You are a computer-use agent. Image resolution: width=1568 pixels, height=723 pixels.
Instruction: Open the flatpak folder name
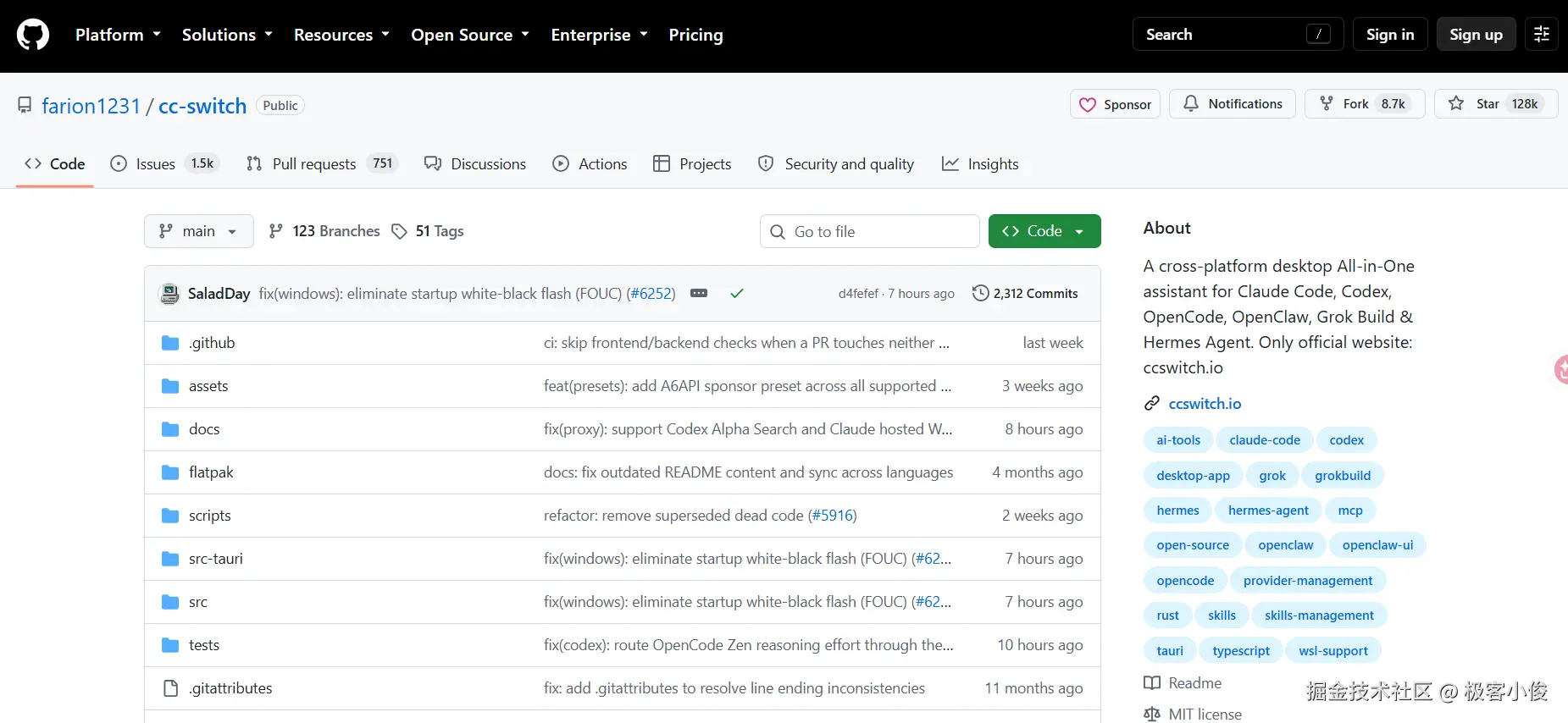[211, 472]
